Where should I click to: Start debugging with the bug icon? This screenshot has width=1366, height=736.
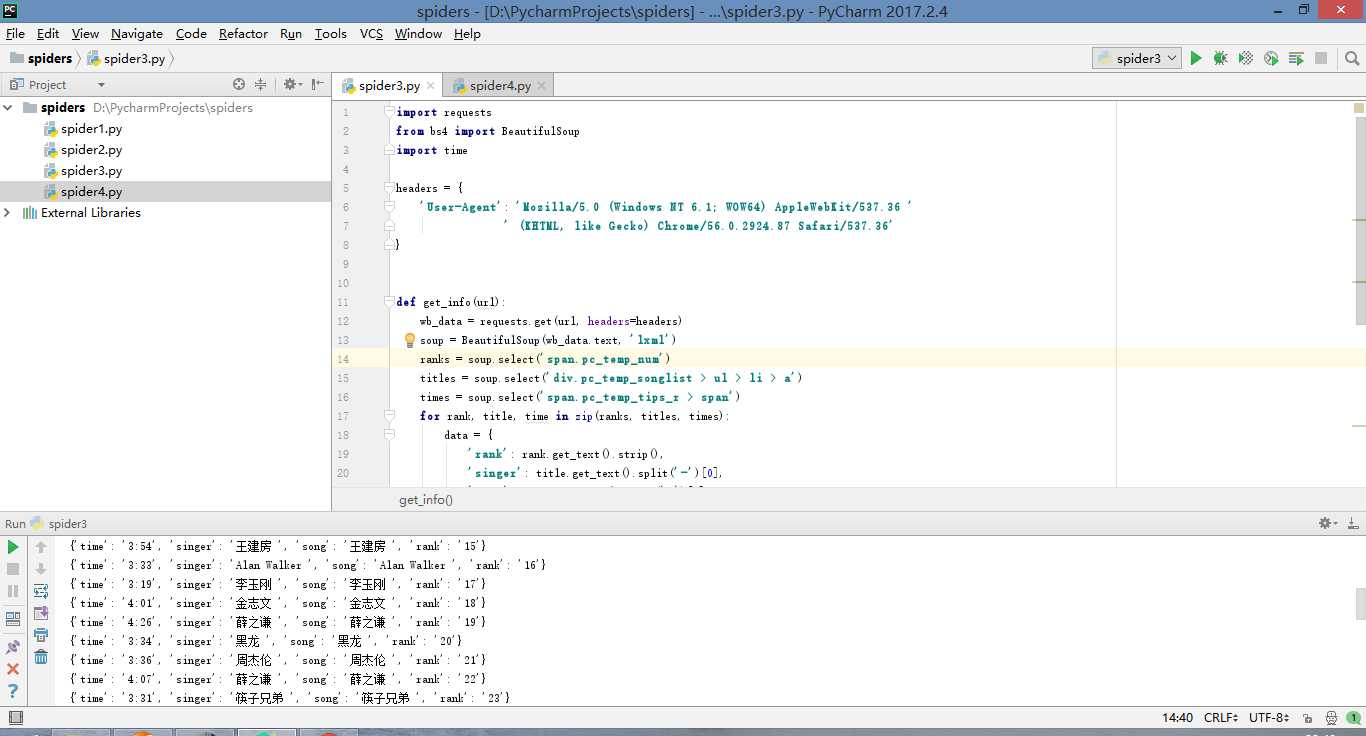[1220, 59]
